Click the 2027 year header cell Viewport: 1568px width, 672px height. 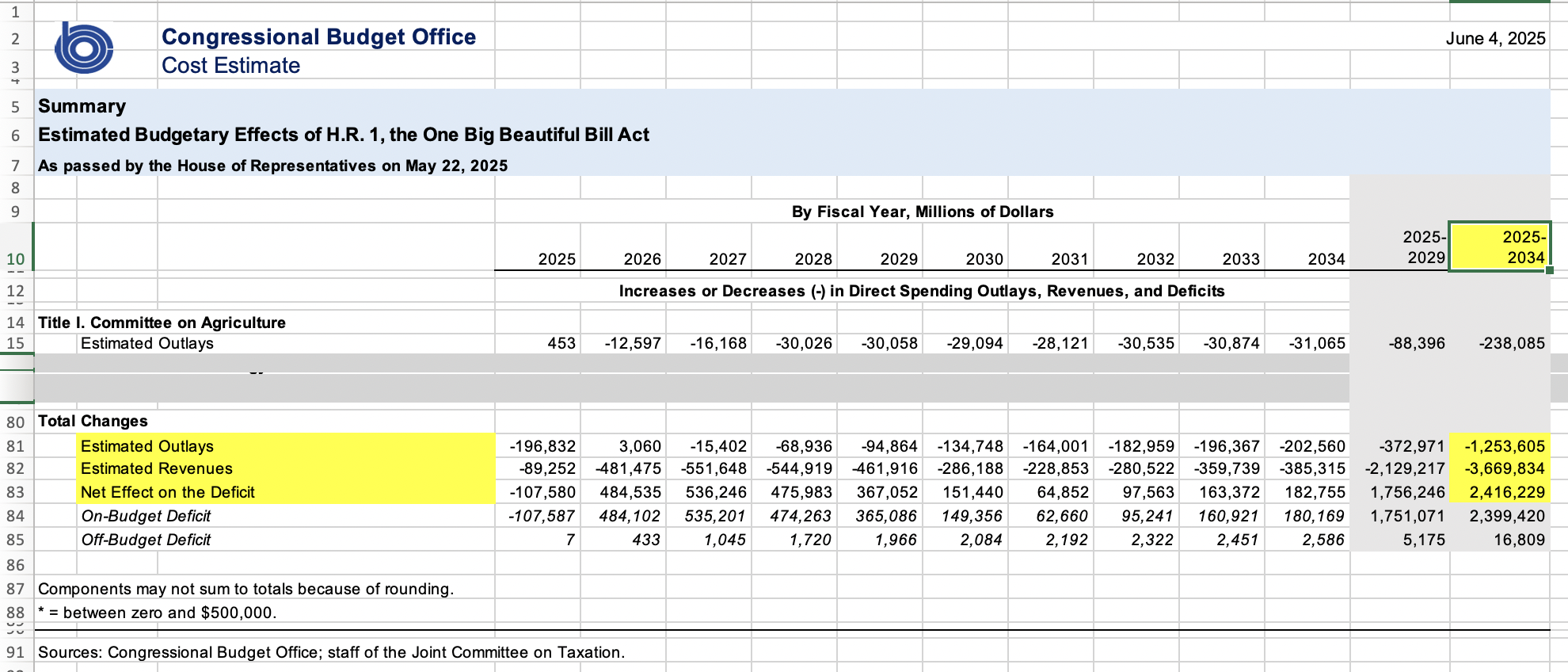(x=709, y=247)
